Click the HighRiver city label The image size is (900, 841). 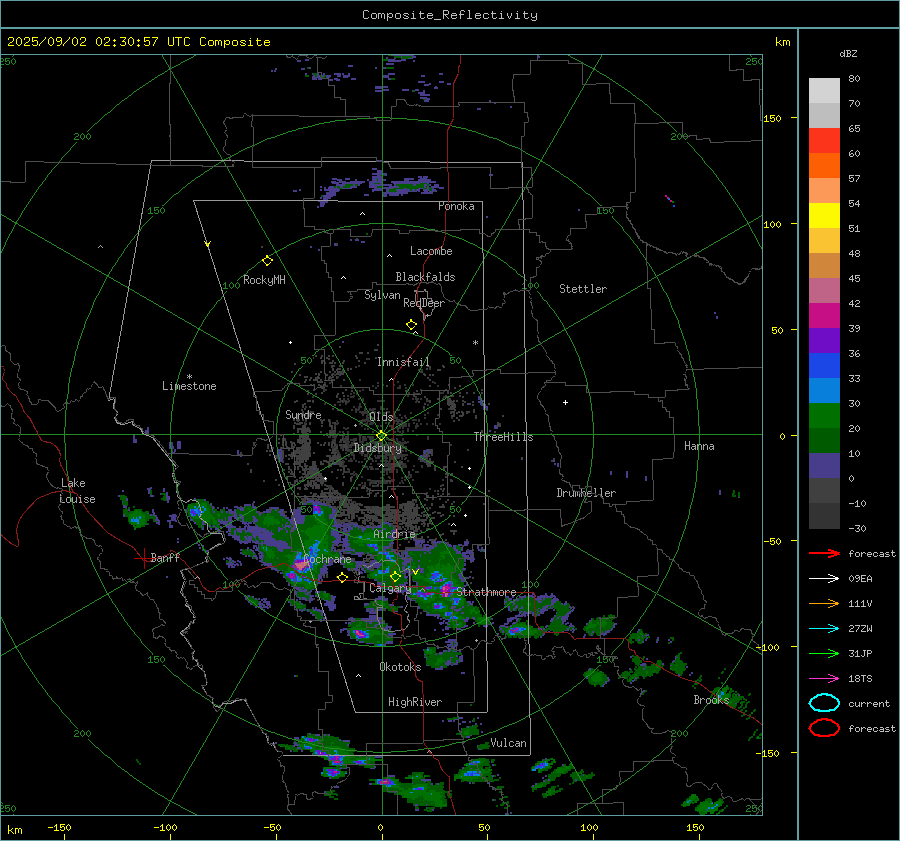[x=415, y=702]
